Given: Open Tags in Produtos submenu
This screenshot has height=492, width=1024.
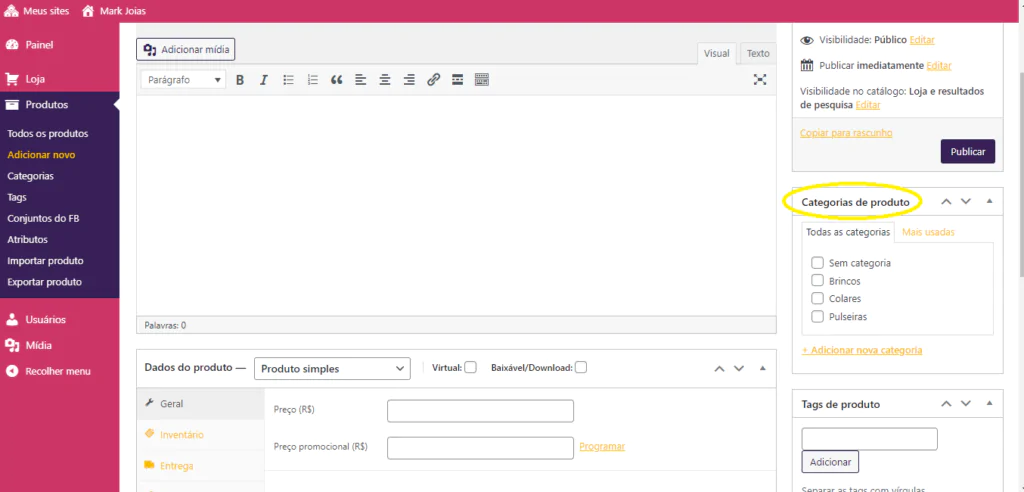Looking at the screenshot, I should click(x=17, y=197).
